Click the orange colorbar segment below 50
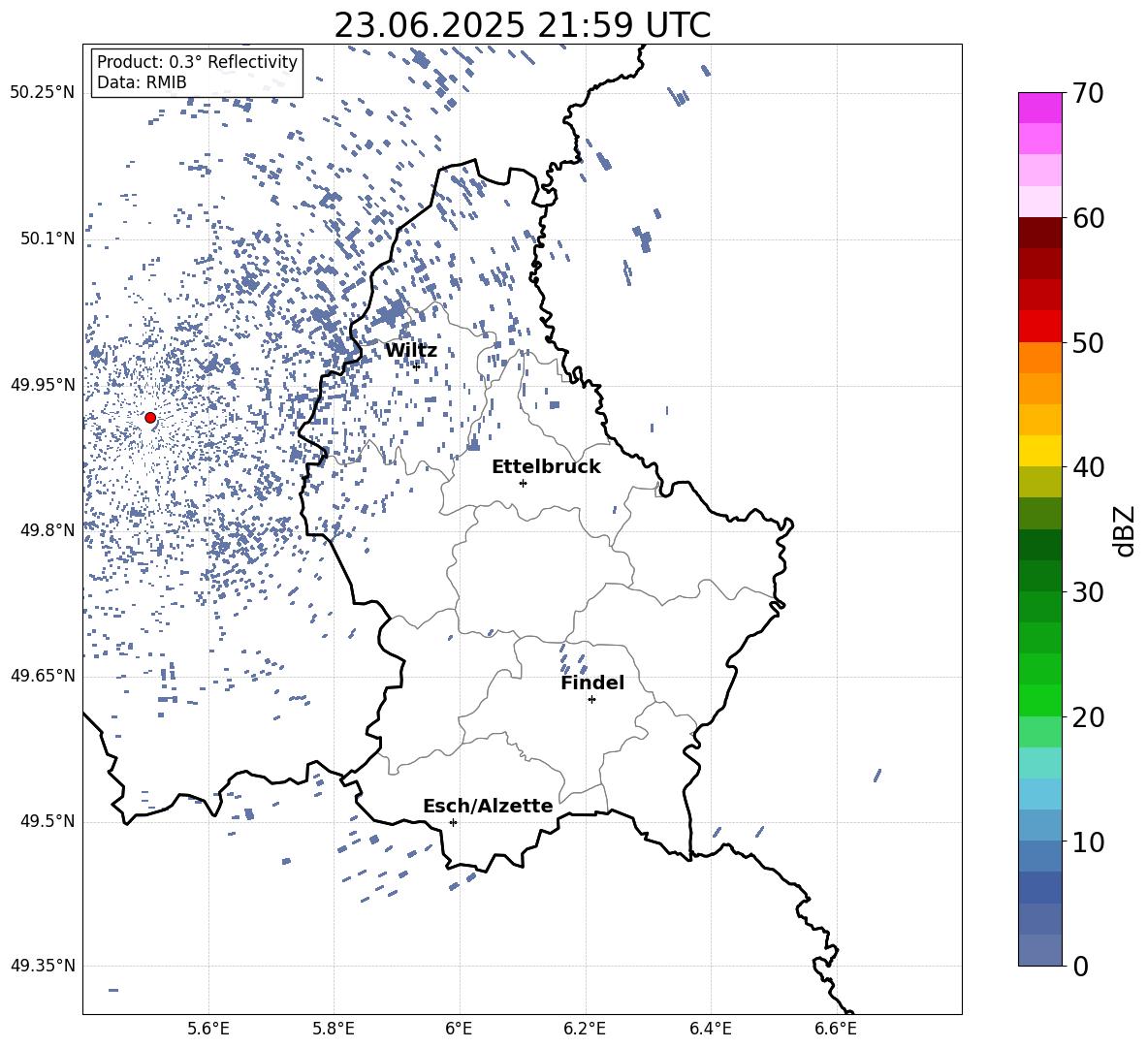 click(x=1039, y=357)
